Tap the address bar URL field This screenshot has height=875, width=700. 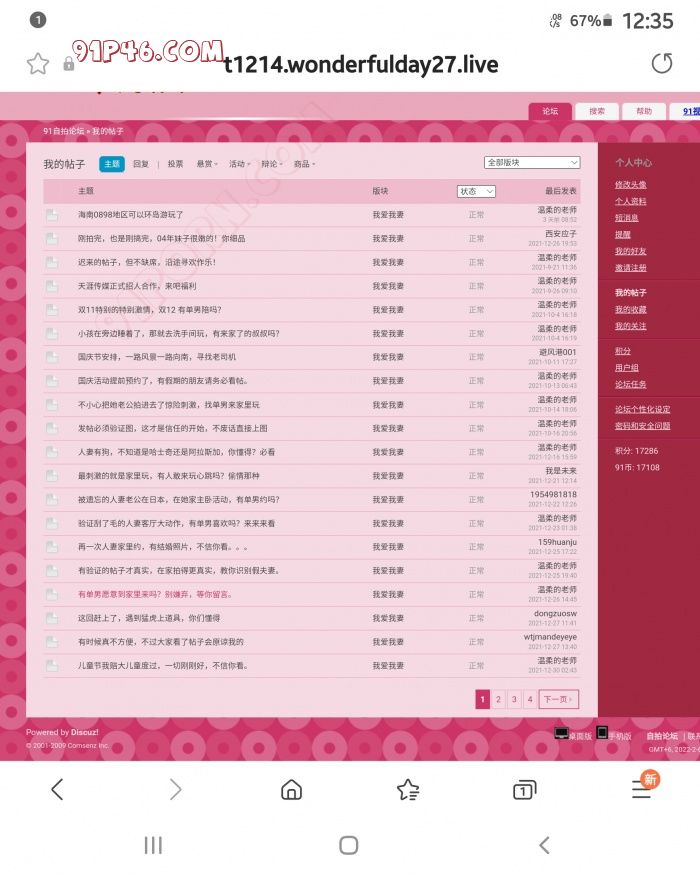pyautogui.click(x=360, y=65)
